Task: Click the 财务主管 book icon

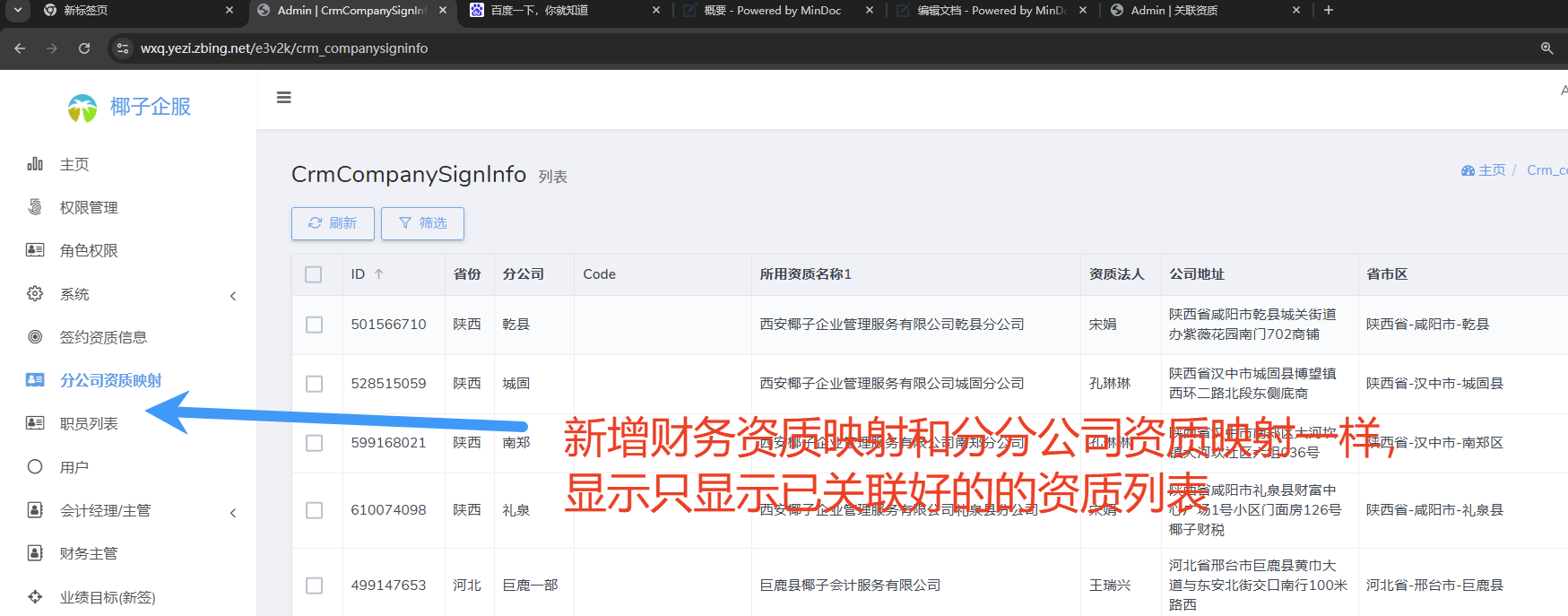Action: pos(35,553)
